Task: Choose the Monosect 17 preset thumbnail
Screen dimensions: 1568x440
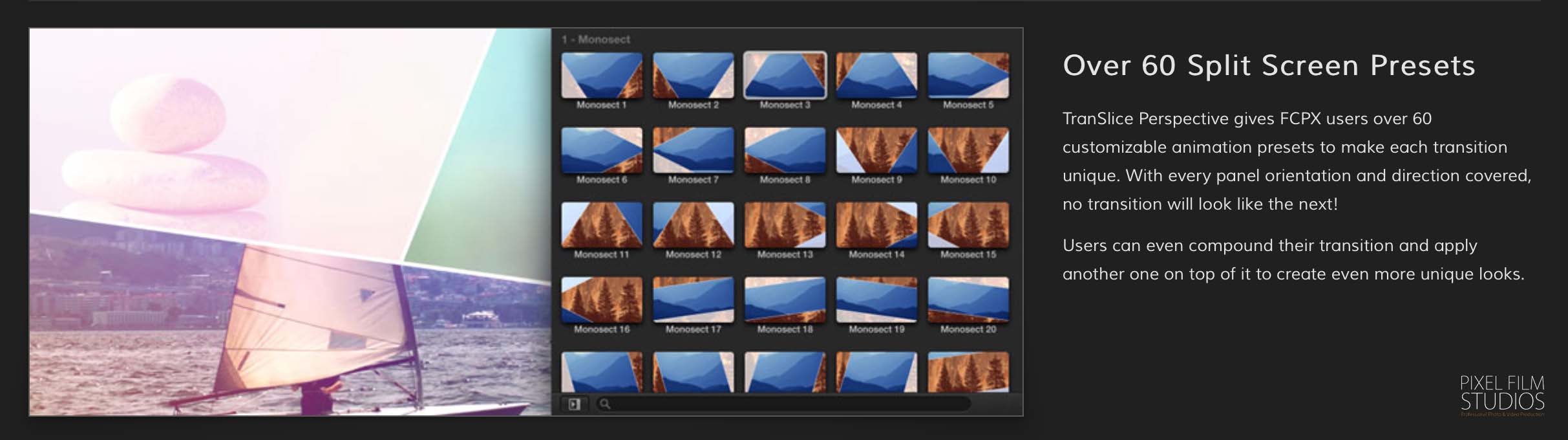Action: tap(693, 300)
